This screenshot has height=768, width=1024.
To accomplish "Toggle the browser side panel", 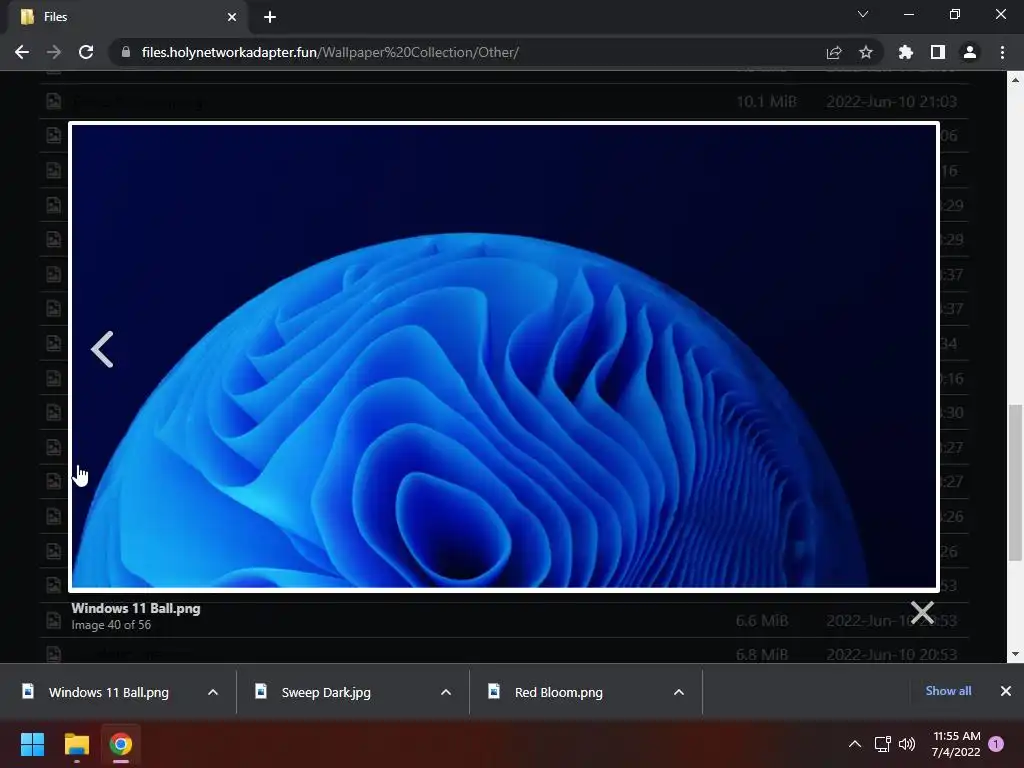I will click(x=938, y=52).
